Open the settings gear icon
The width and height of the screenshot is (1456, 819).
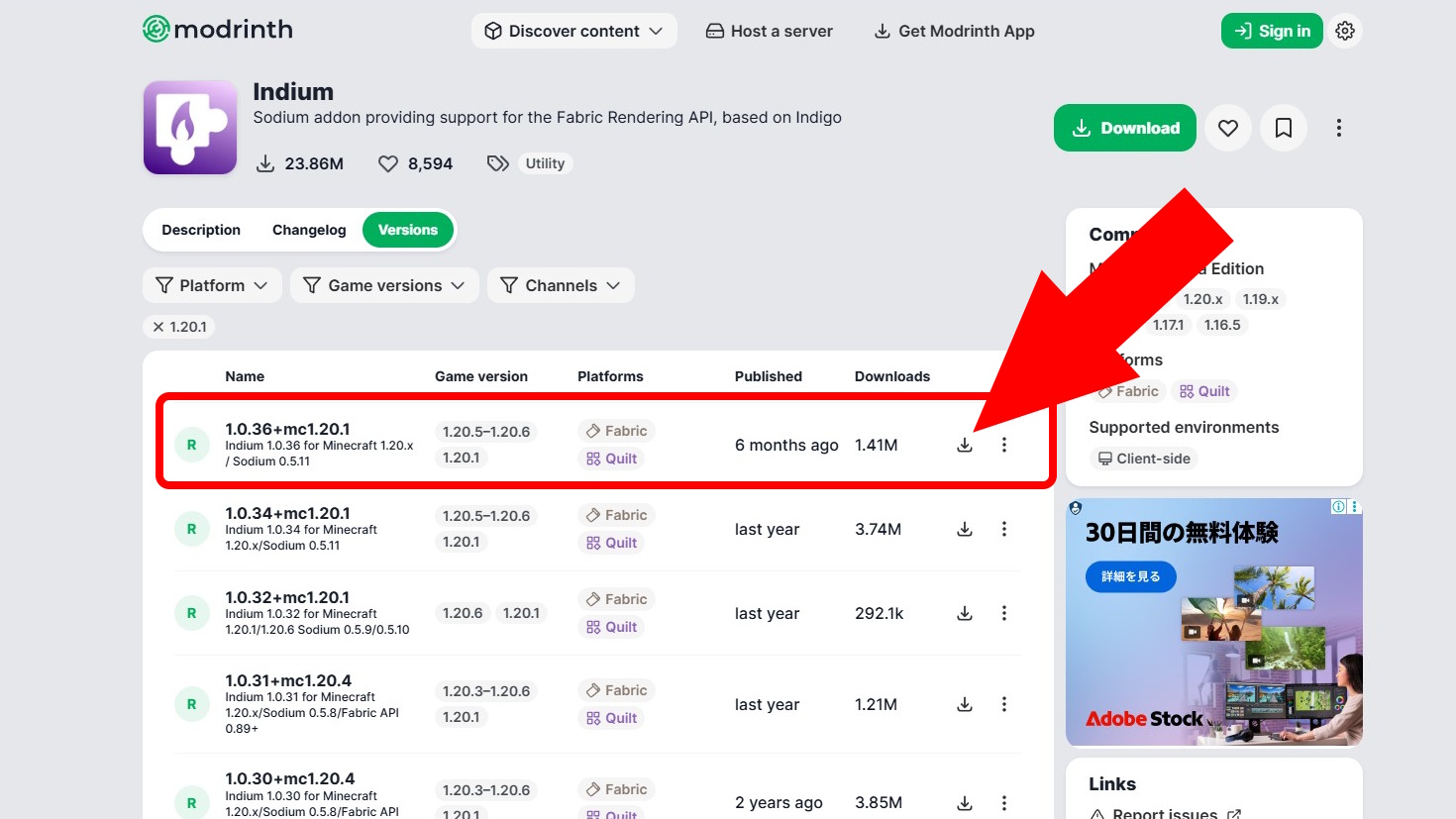coord(1344,31)
